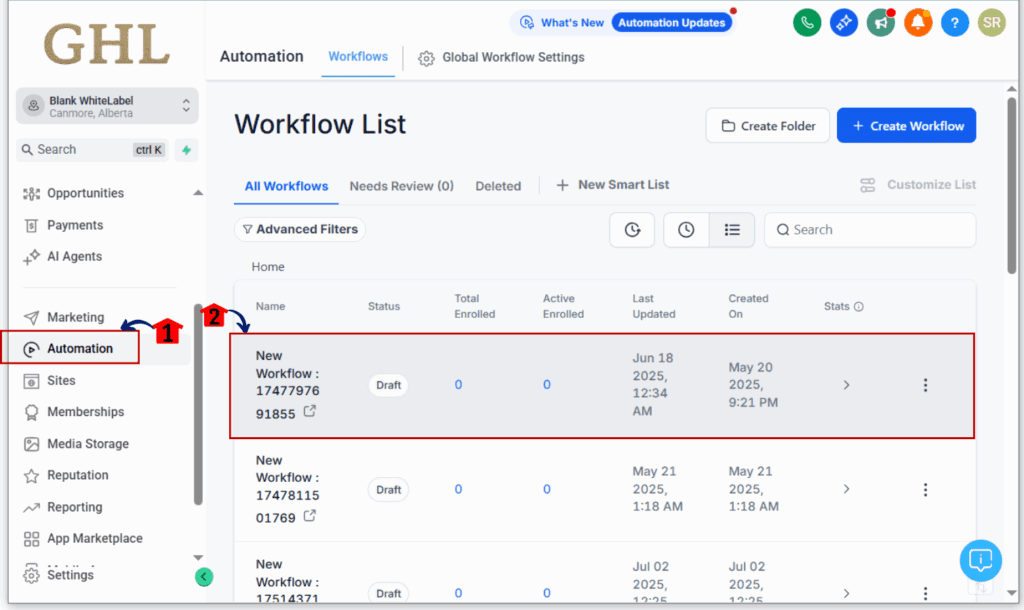Select the list view icon
1024x610 pixels.
[x=732, y=230]
